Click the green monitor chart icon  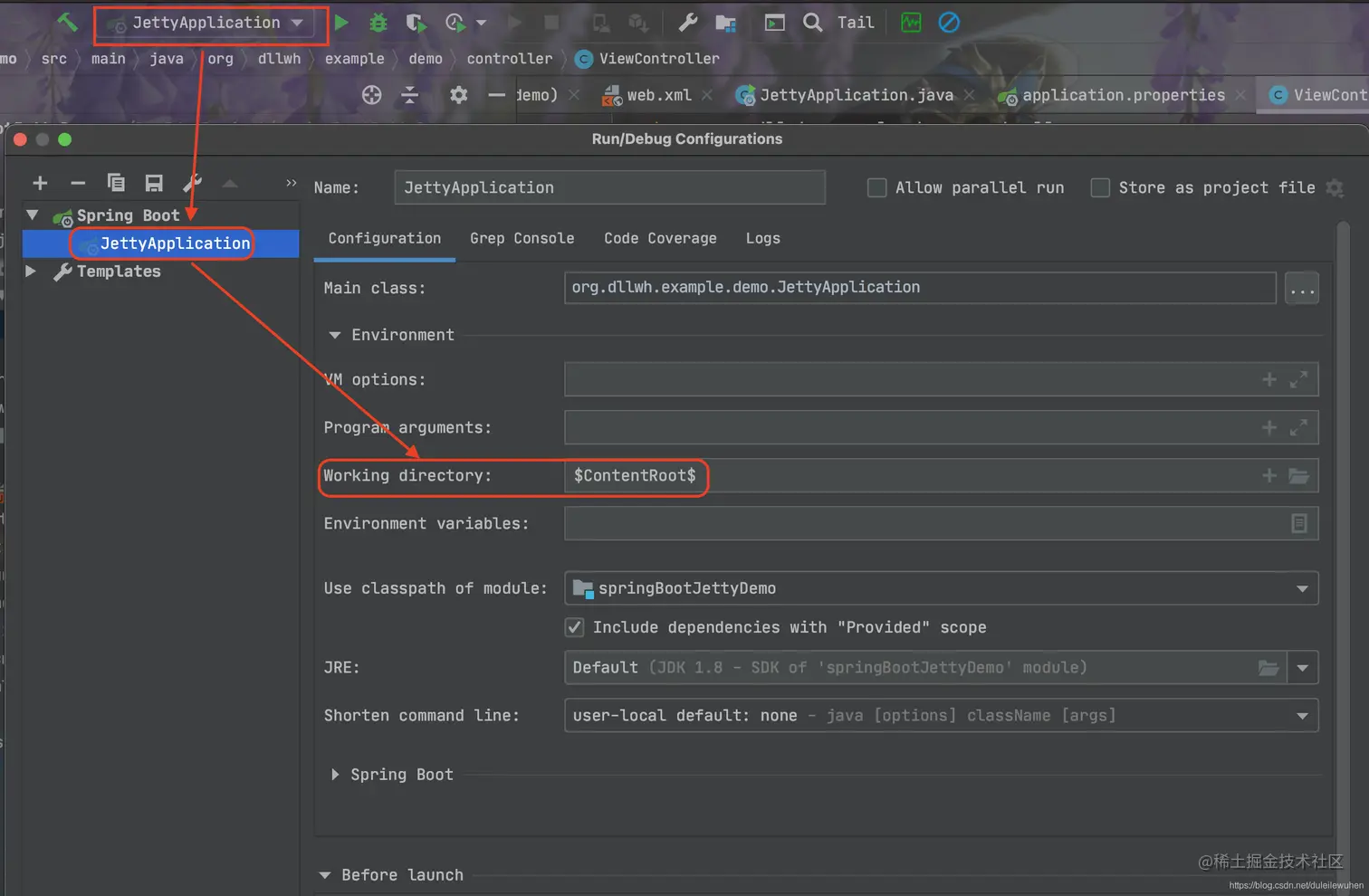click(x=911, y=23)
